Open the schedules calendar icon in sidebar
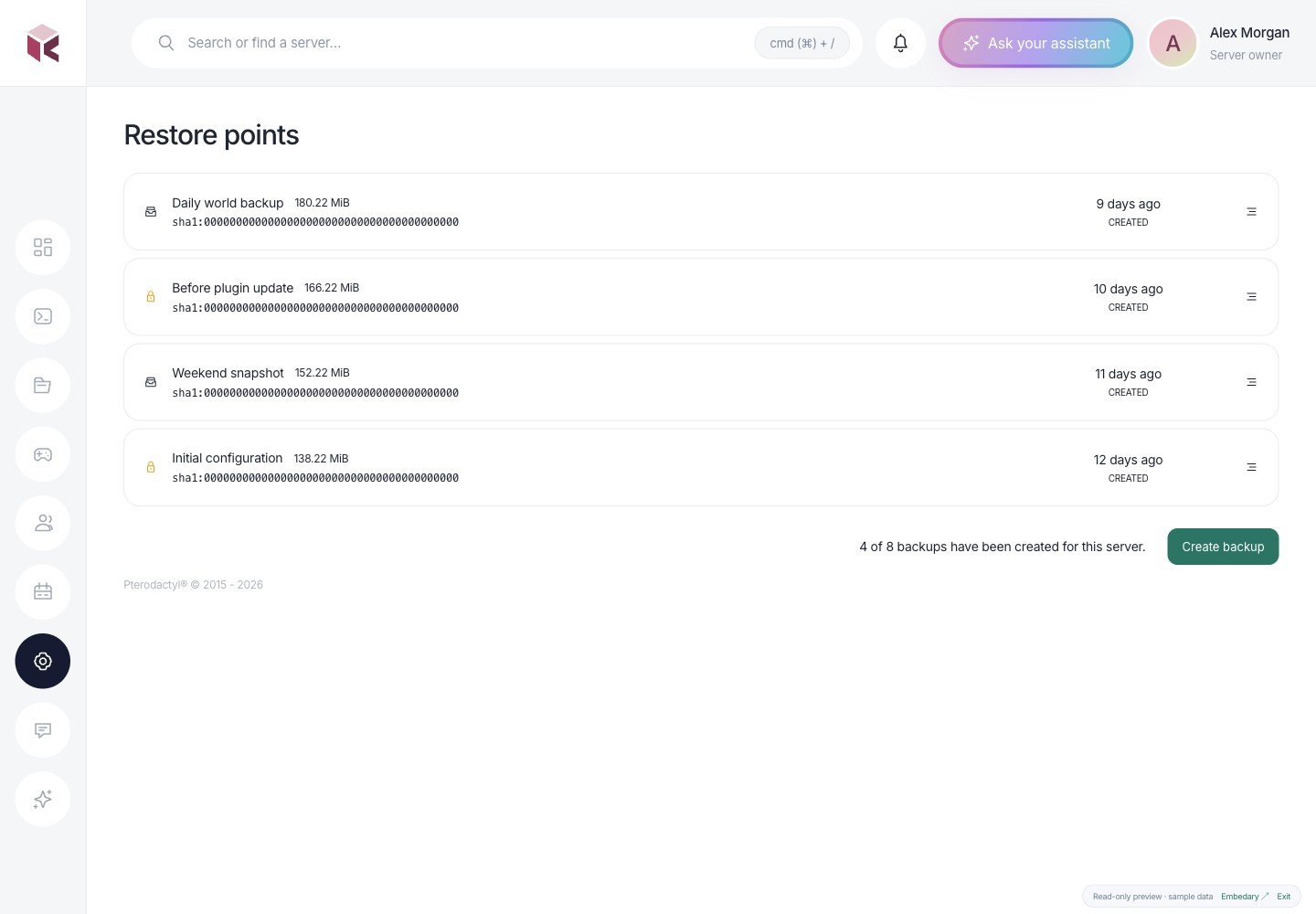This screenshot has width=1316, height=914. [43, 592]
